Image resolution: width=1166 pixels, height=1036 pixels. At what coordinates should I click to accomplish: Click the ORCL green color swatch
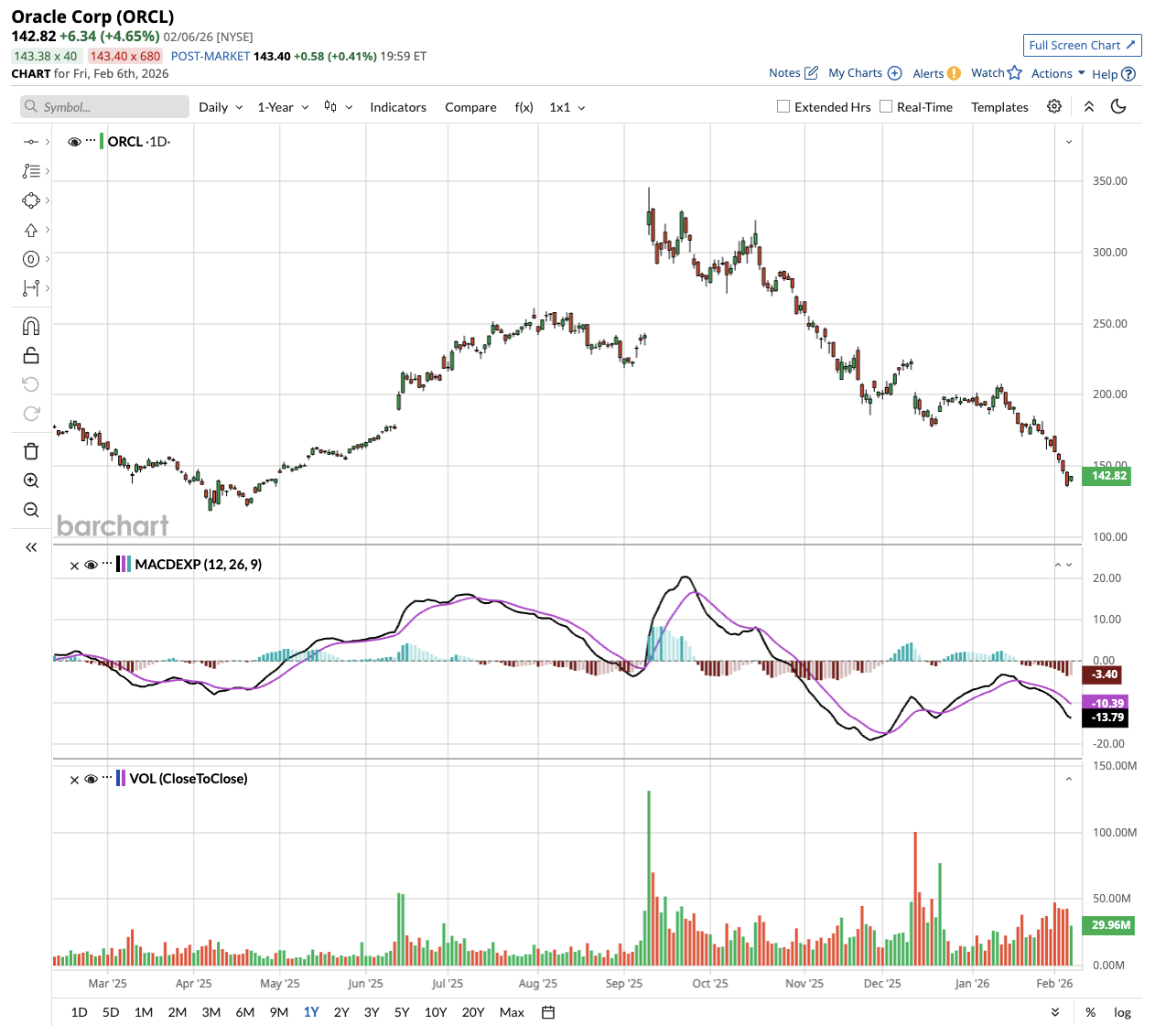coord(102,142)
